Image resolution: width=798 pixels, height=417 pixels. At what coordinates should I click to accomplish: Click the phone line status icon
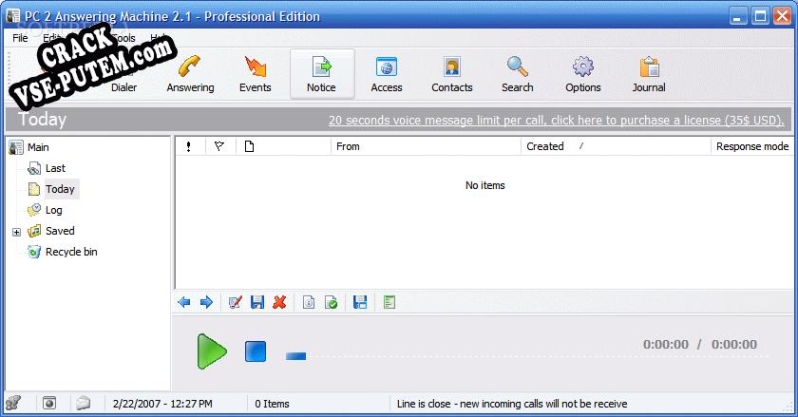pos(13,403)
